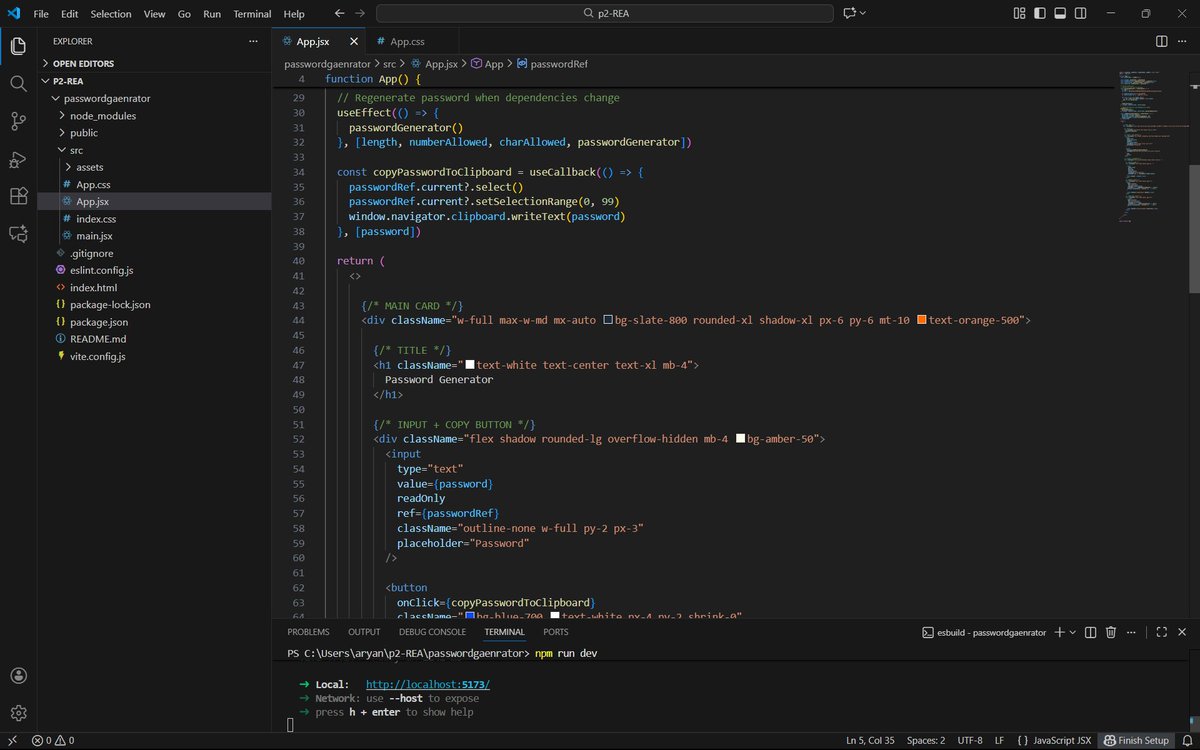Open the Manage gear icon
The height and width of the screenshot is (750, 1200).
[18, 713]
